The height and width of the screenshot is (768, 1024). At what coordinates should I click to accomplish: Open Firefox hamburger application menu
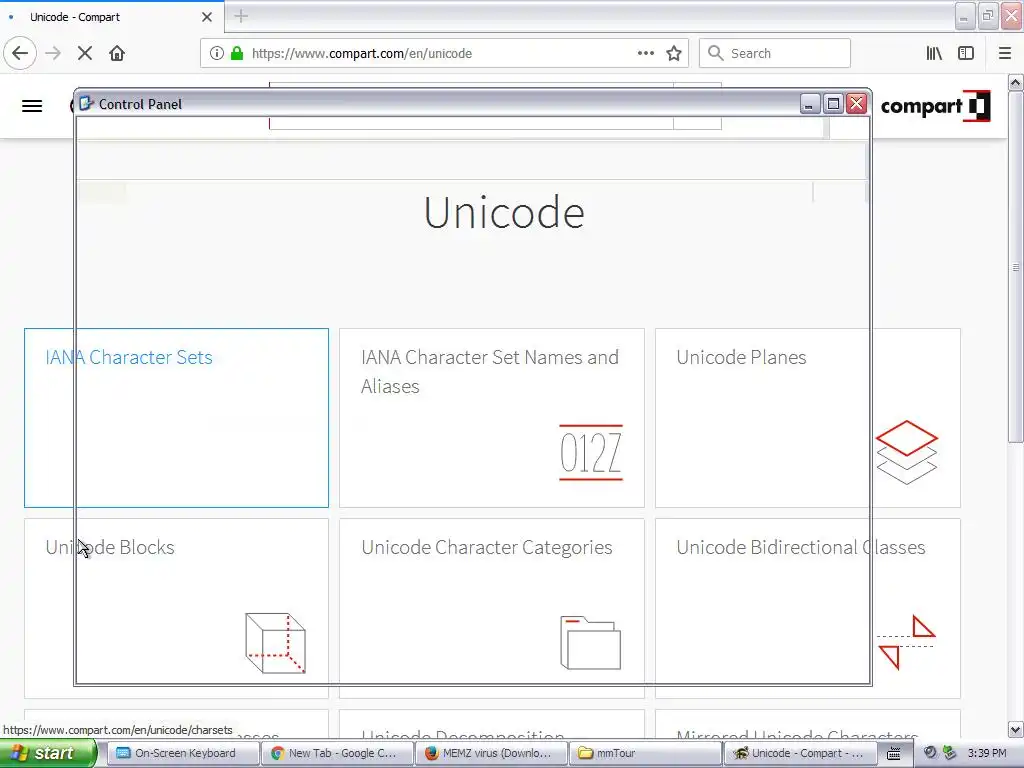click(x=1005, y=54)
